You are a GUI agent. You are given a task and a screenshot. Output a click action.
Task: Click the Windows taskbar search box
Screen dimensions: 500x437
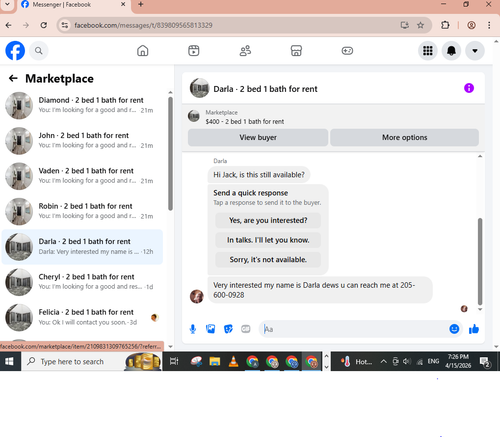(x=91, y=361)
